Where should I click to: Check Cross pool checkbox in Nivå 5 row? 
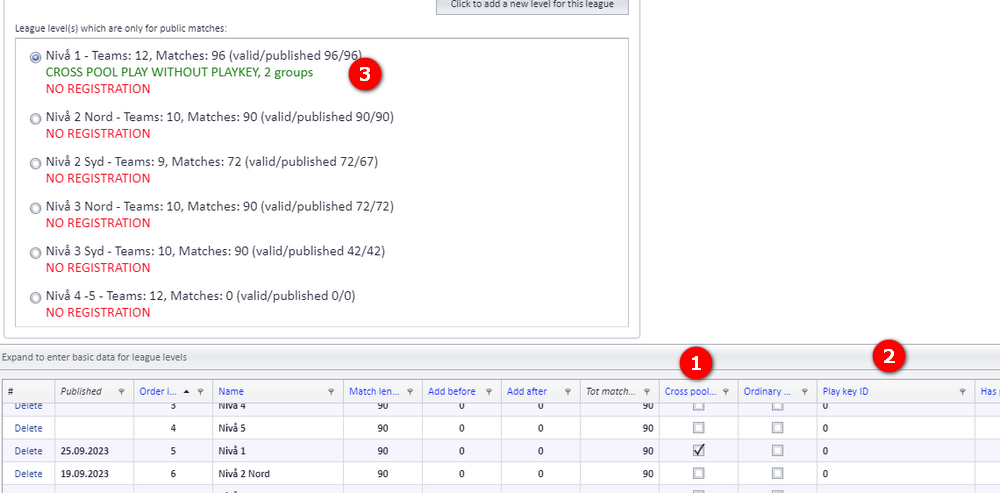(699, 427)
